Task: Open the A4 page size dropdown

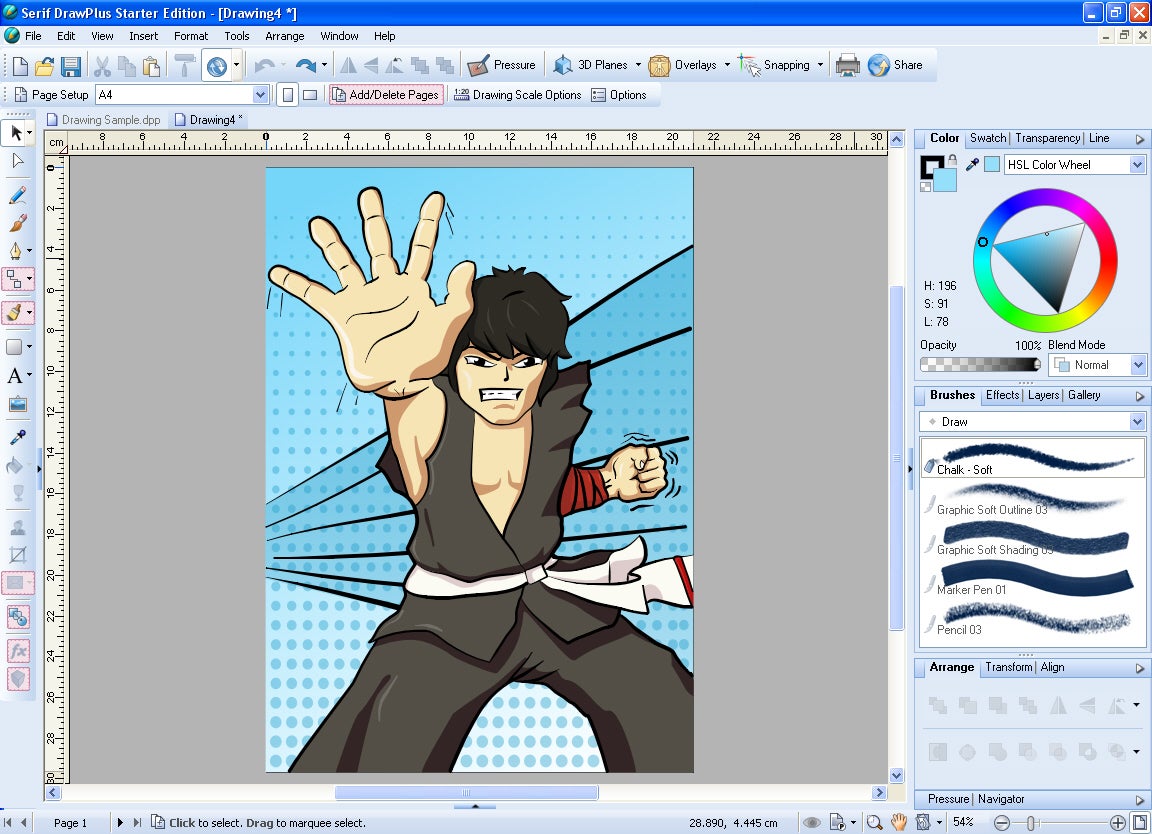Action: (261, 95)
